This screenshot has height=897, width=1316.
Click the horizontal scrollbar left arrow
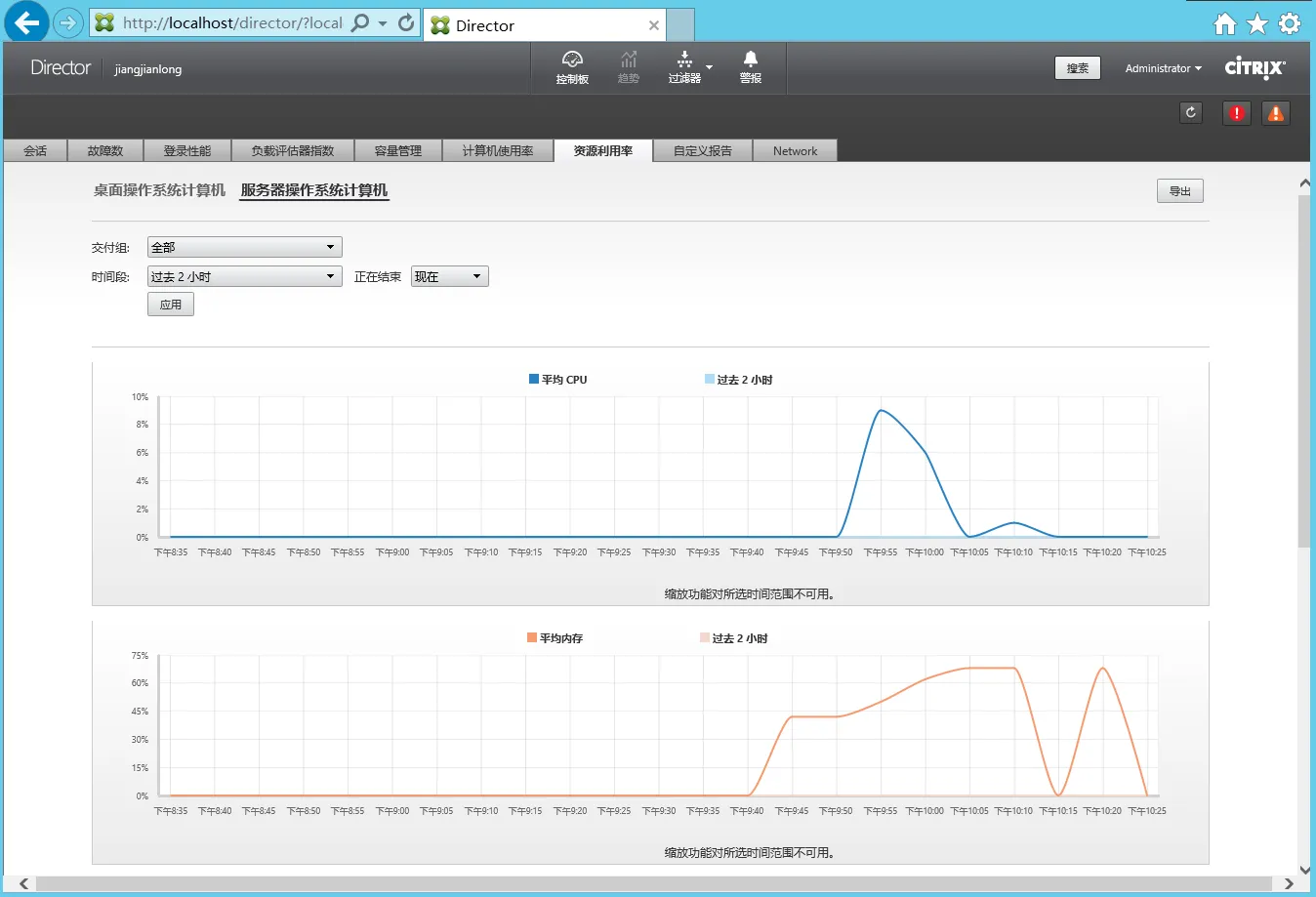pos(23,883)
